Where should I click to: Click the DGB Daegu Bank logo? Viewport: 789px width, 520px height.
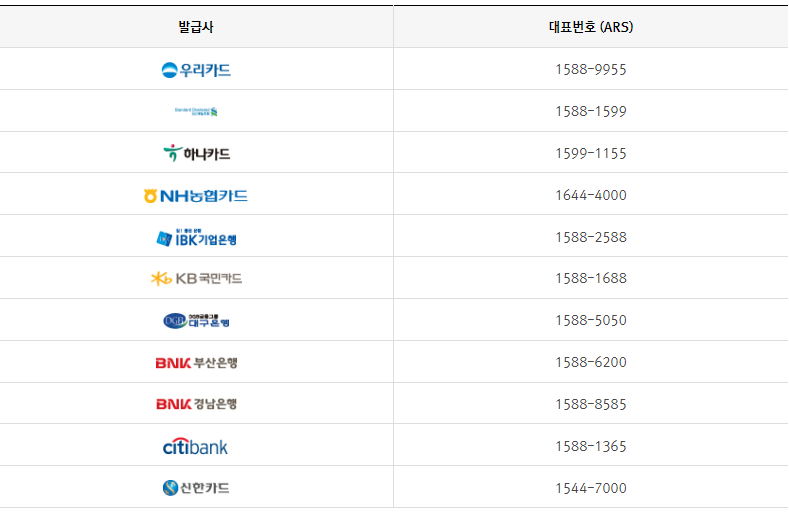(196, 321)
